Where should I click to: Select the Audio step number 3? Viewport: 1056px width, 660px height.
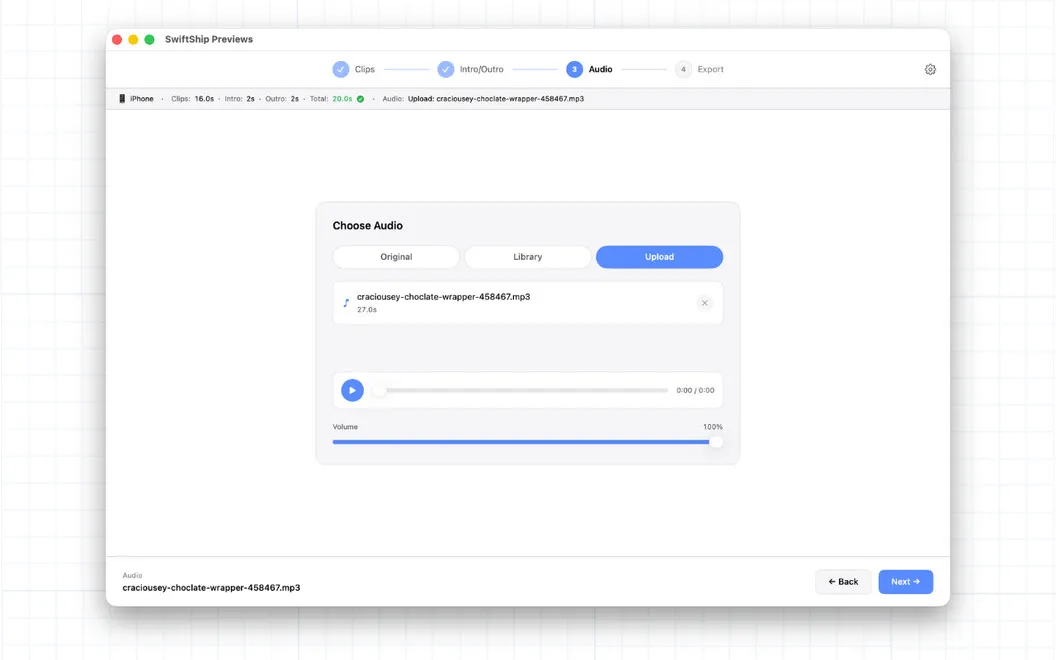coord(589,69)
